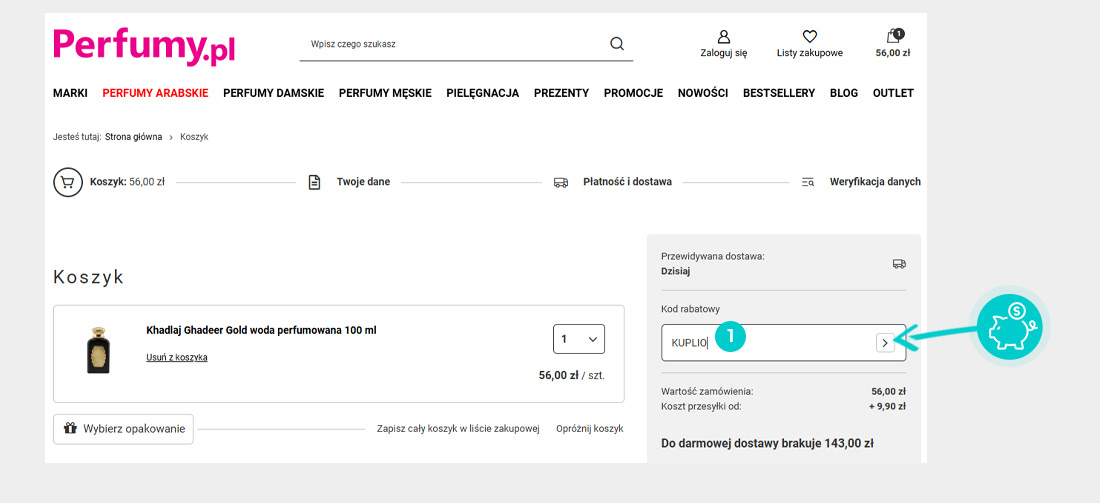This screenshot has height=503, width=1100.
Task: Click Wybierz opakowanie button
Action: click(x=123, y=429)
